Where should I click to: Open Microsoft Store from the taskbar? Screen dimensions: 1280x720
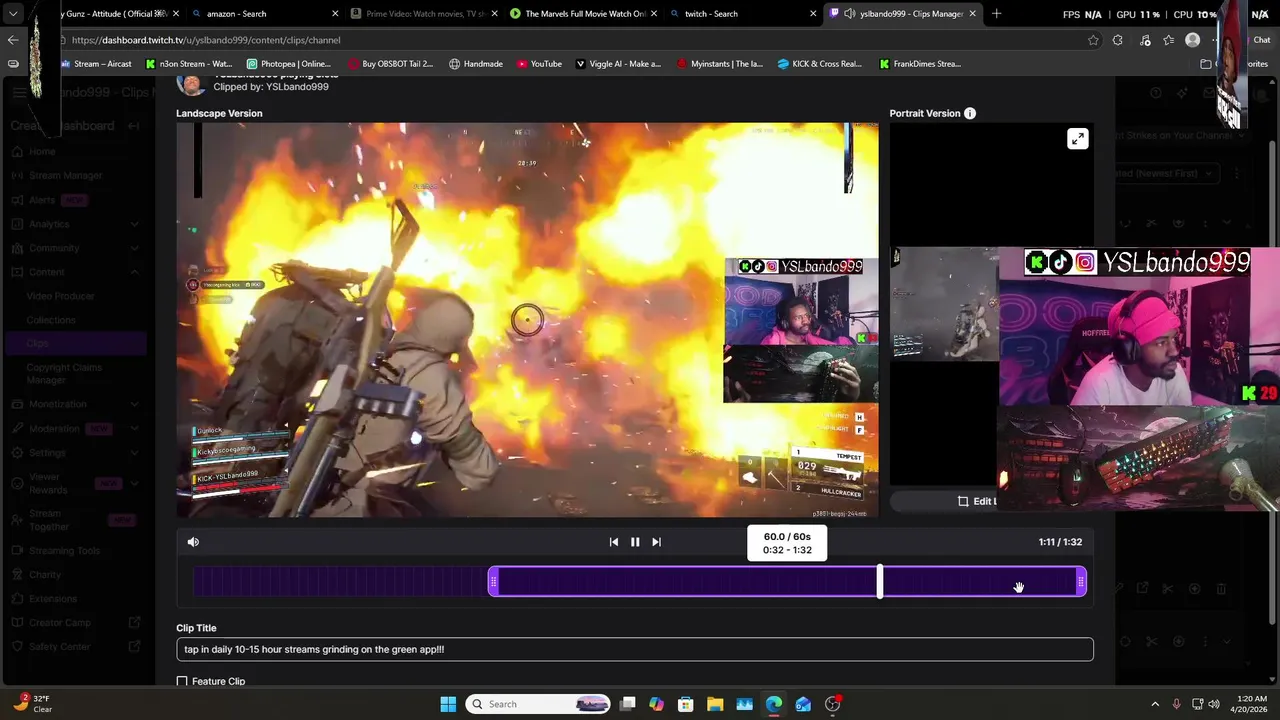click(x=685, y=704)
